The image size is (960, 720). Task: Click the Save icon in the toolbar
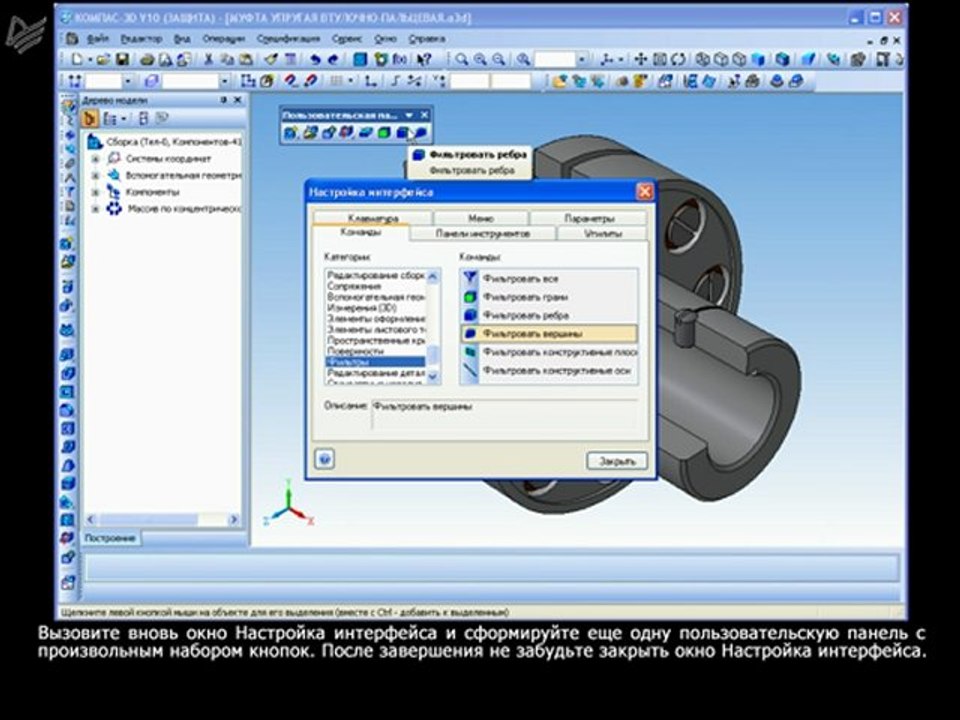[x=121, y=60]
